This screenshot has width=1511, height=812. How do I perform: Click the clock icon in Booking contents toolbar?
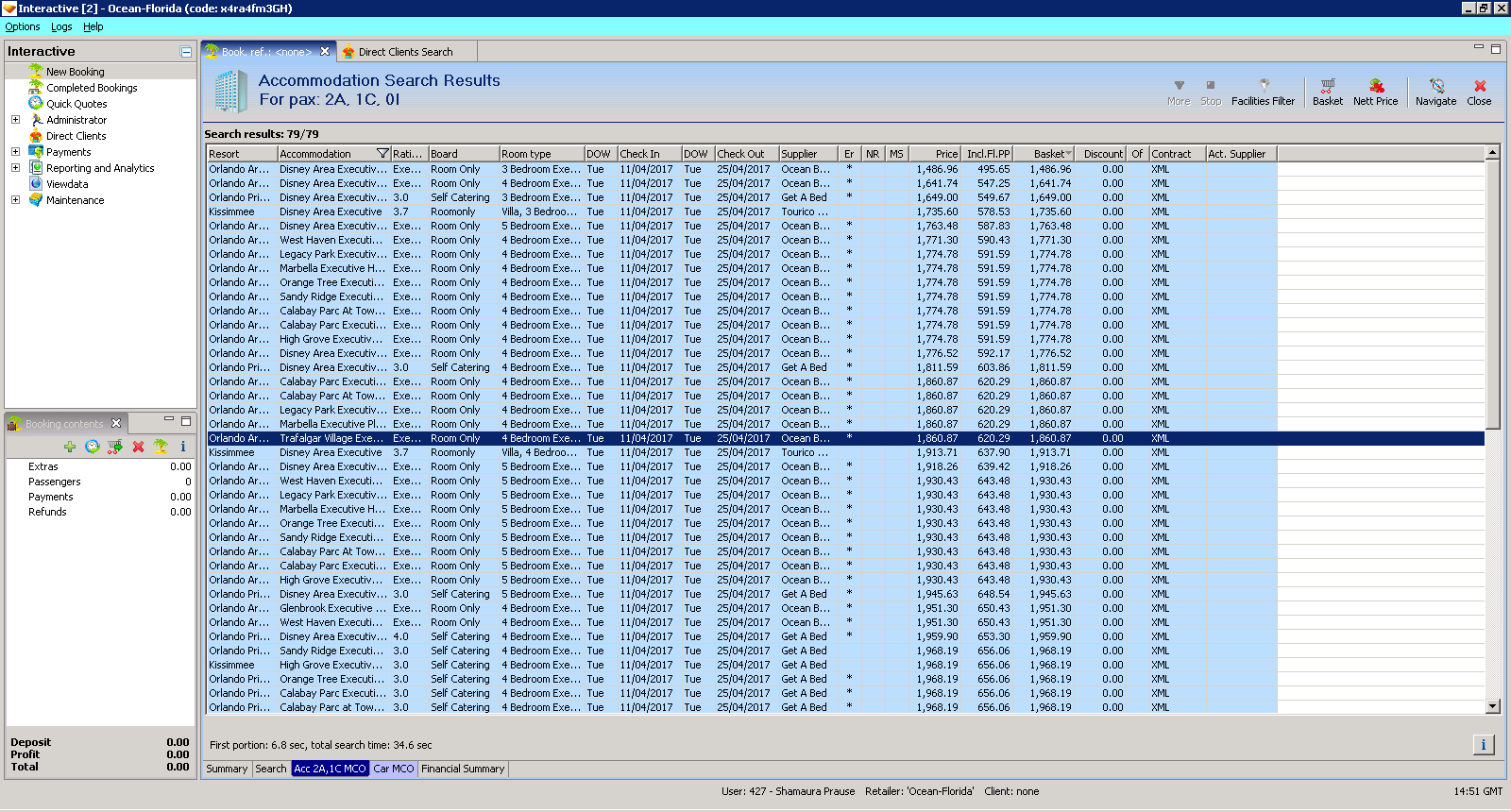(92, 447)
